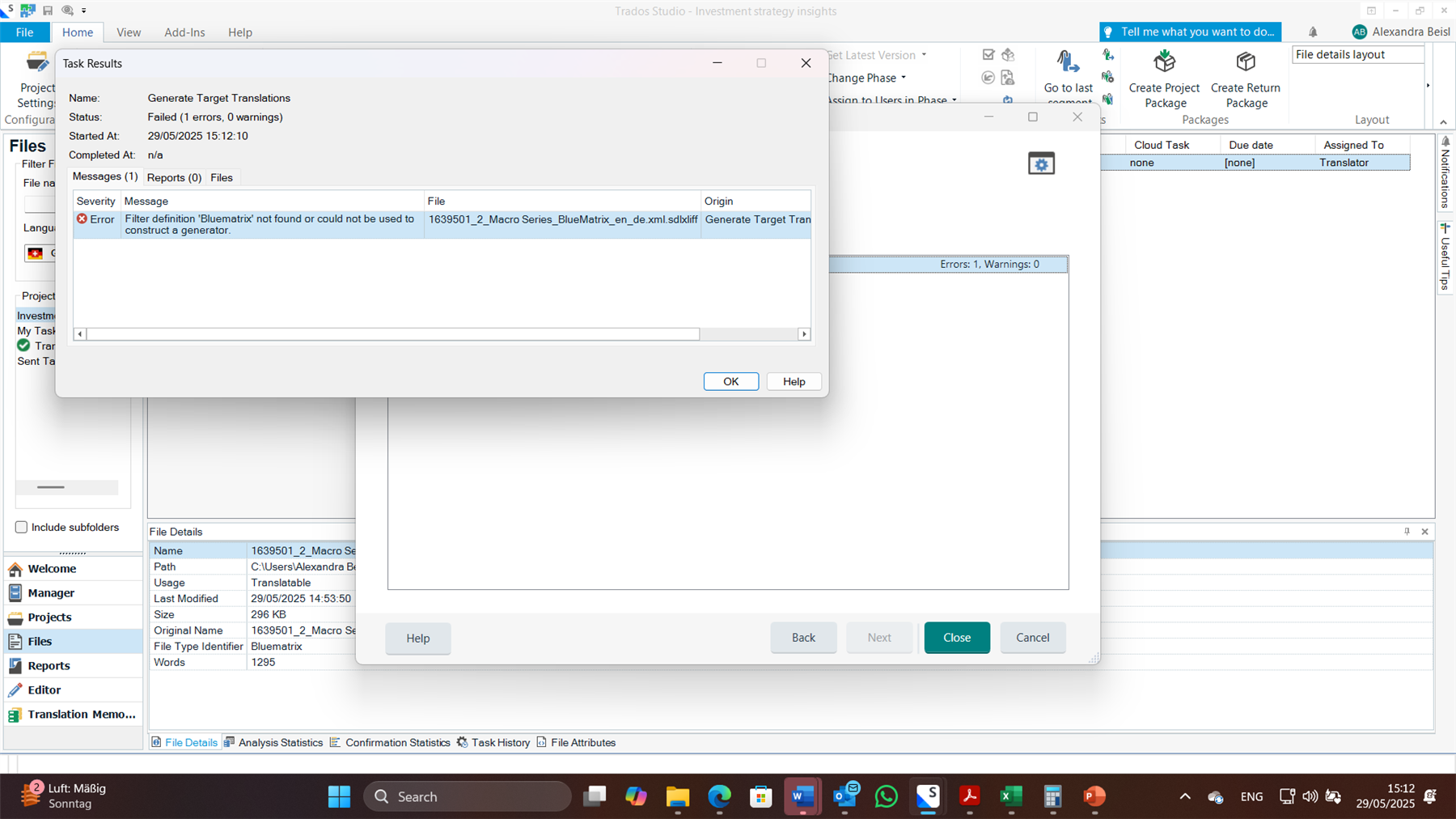Open the Reports view in navigation pane
Viewport: 1456px width, 819px height.
(73, 666)
